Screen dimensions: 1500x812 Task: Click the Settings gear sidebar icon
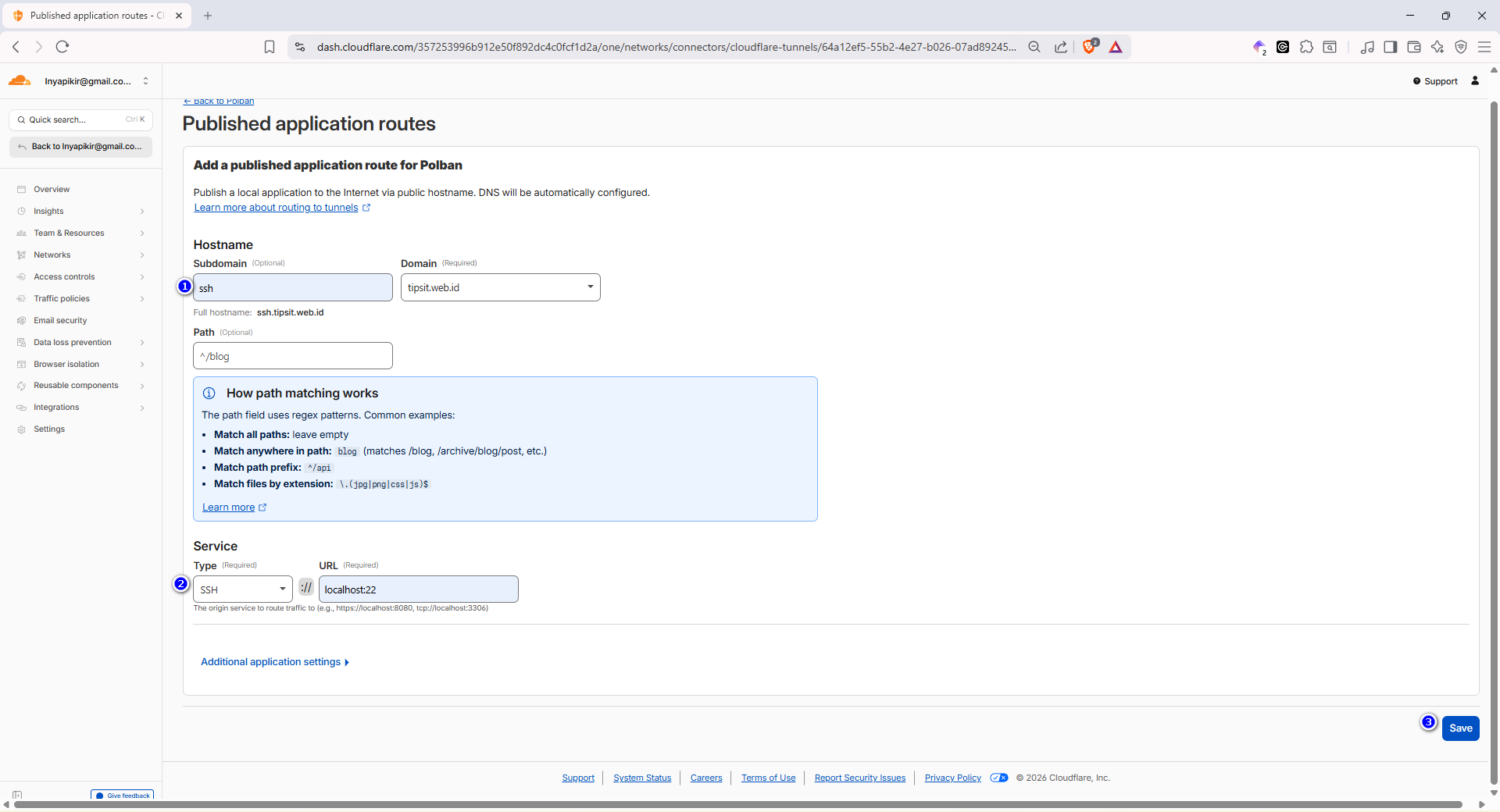point(21,429)
